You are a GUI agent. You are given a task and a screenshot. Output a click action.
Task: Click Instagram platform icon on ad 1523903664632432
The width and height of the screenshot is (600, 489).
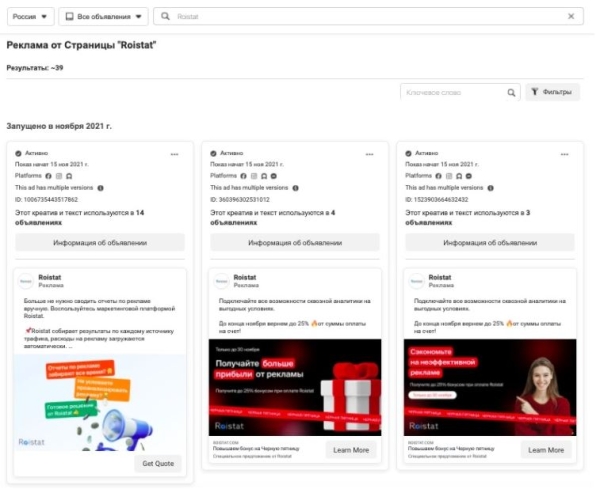pyautogui.click(x=449, y=176)
